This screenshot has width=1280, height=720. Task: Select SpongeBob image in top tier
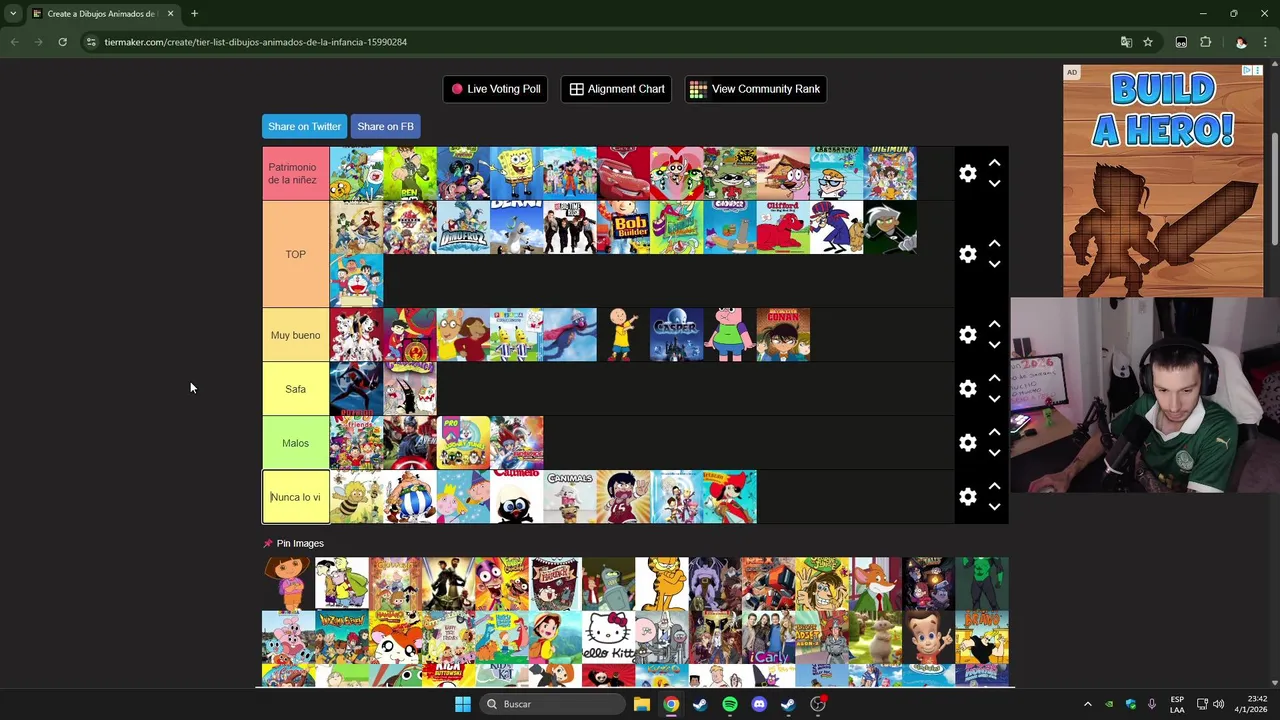516,174
